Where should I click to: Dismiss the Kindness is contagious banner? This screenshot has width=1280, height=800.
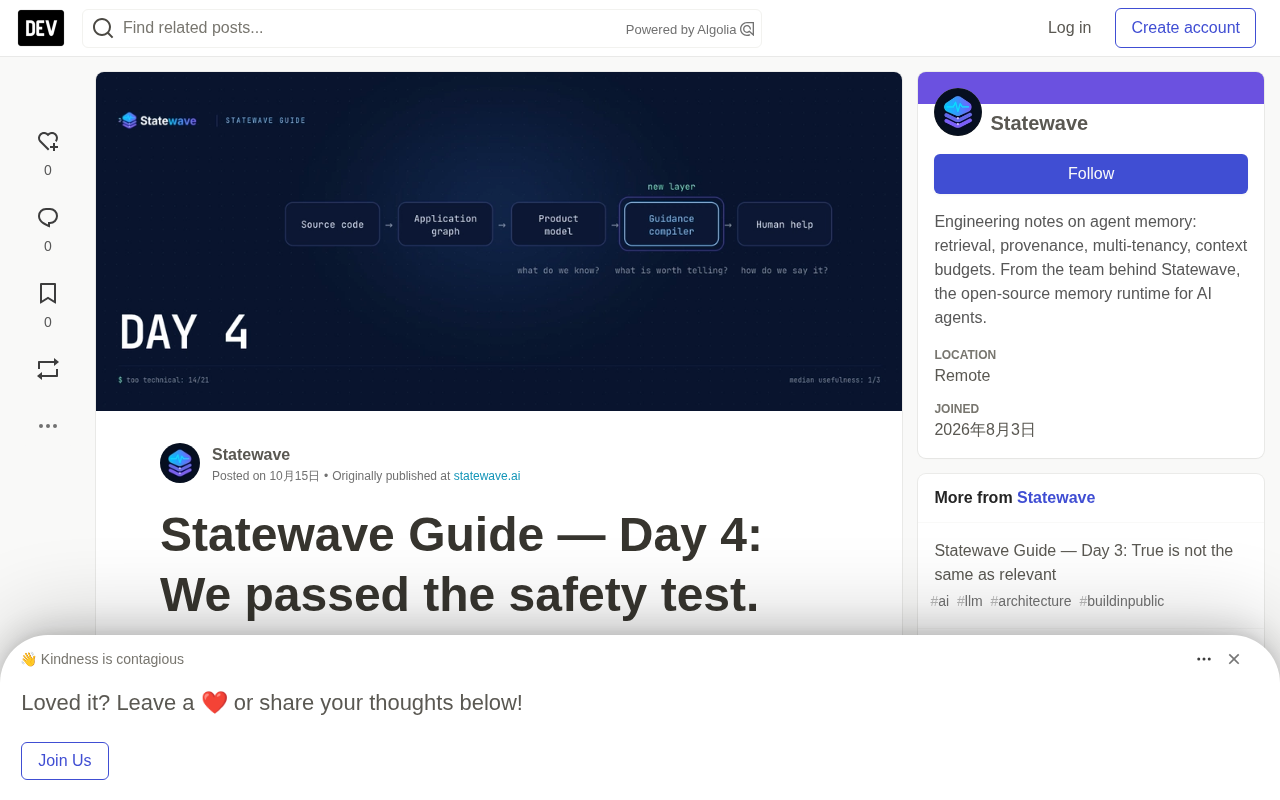(x=1234, y=659)
